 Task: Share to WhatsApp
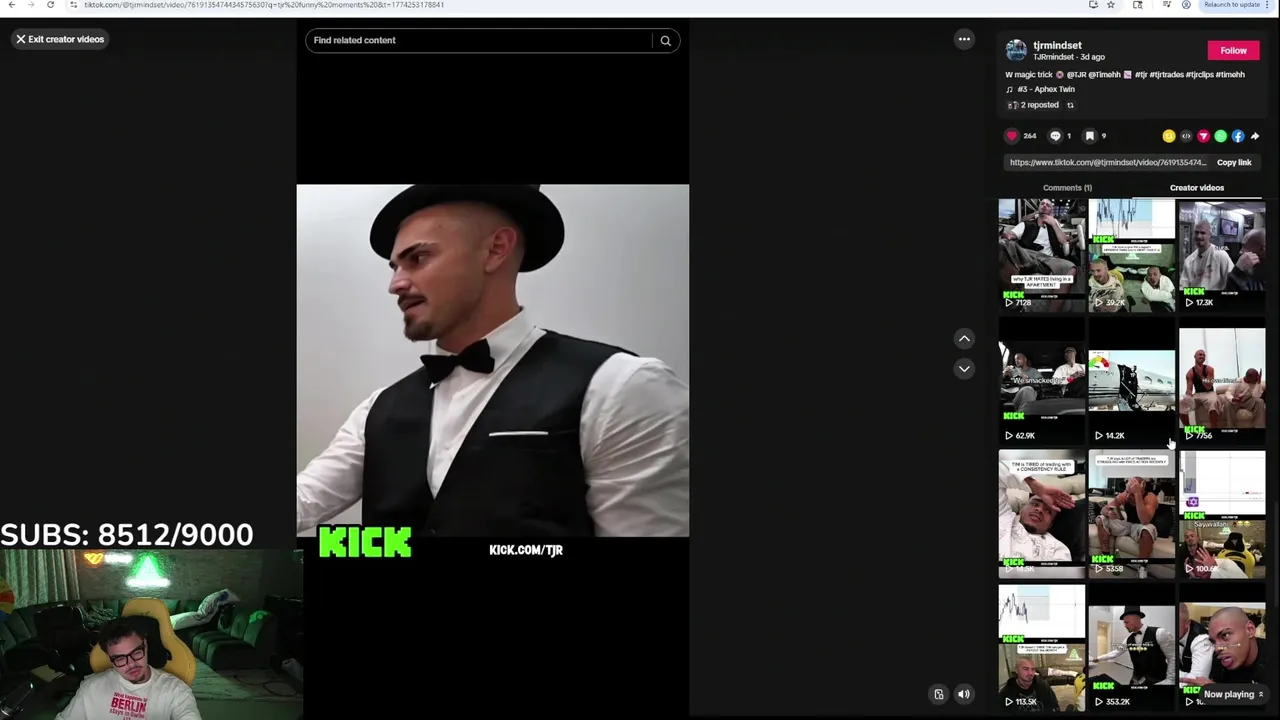(1220, 136)
